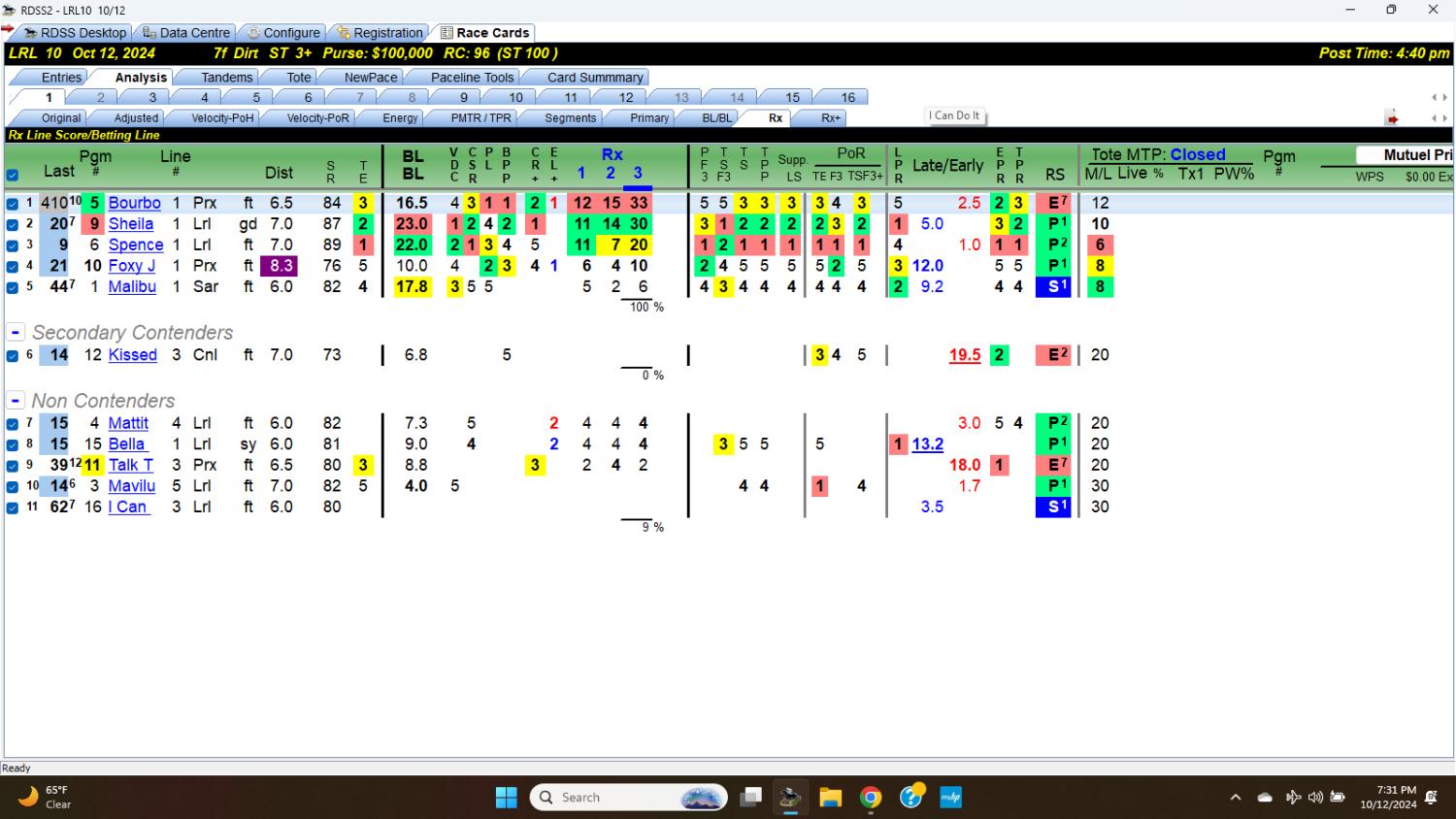Switch to the Paceline Tools tab

pyautogui.click(x=472, y=78)
